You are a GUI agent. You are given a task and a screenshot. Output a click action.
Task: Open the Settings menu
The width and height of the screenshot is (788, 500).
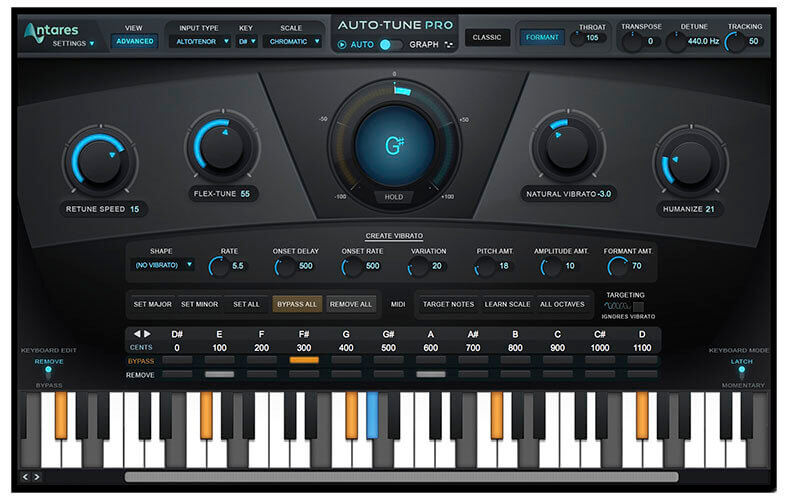(x=73, y=44)
